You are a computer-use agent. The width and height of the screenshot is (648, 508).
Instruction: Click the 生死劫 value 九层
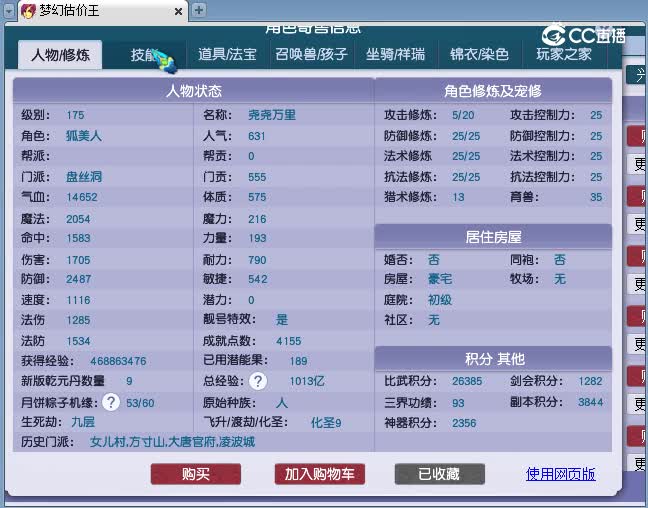[x=83, y=422]
